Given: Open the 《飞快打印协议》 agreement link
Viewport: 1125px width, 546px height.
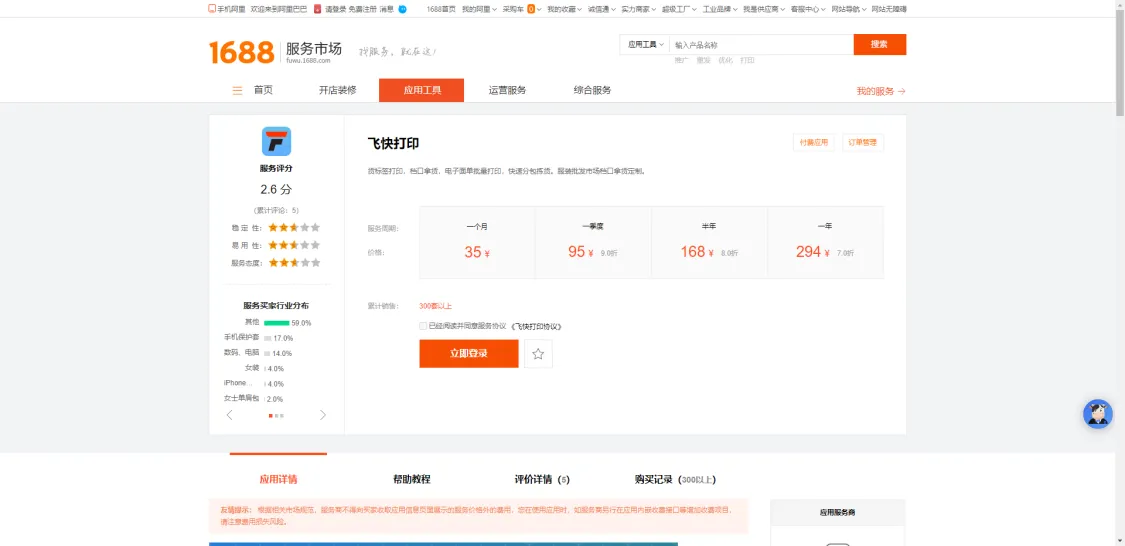Looking at the screenshot, I should [x=535, y=326].
